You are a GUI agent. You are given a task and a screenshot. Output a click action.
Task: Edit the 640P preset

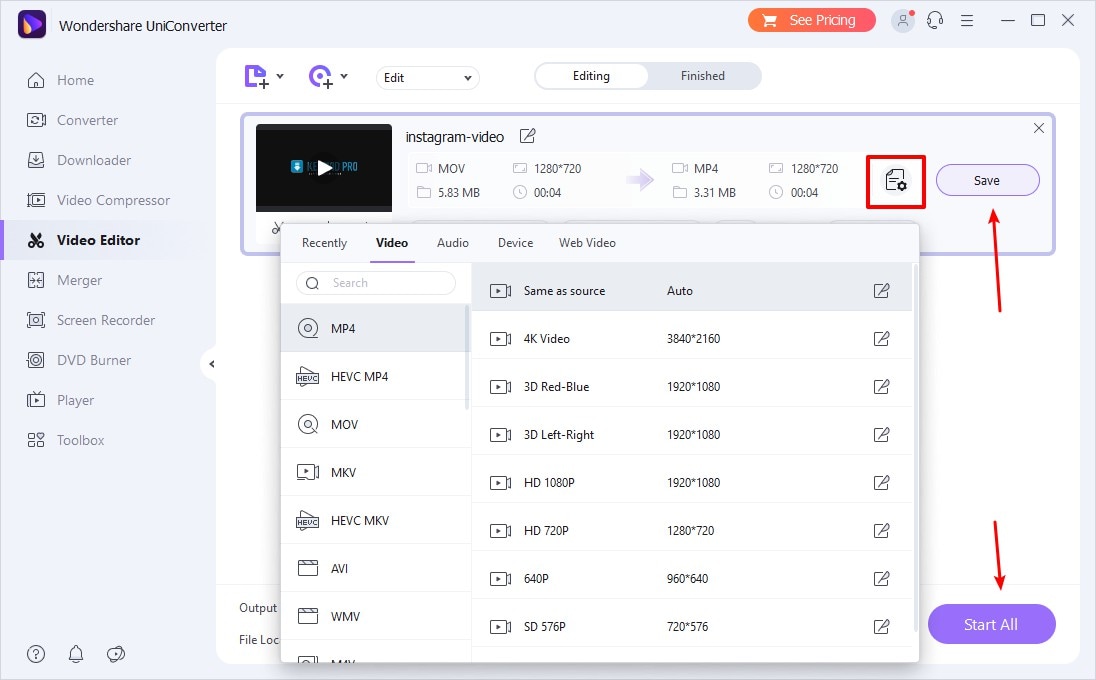(x=881, y=579)
